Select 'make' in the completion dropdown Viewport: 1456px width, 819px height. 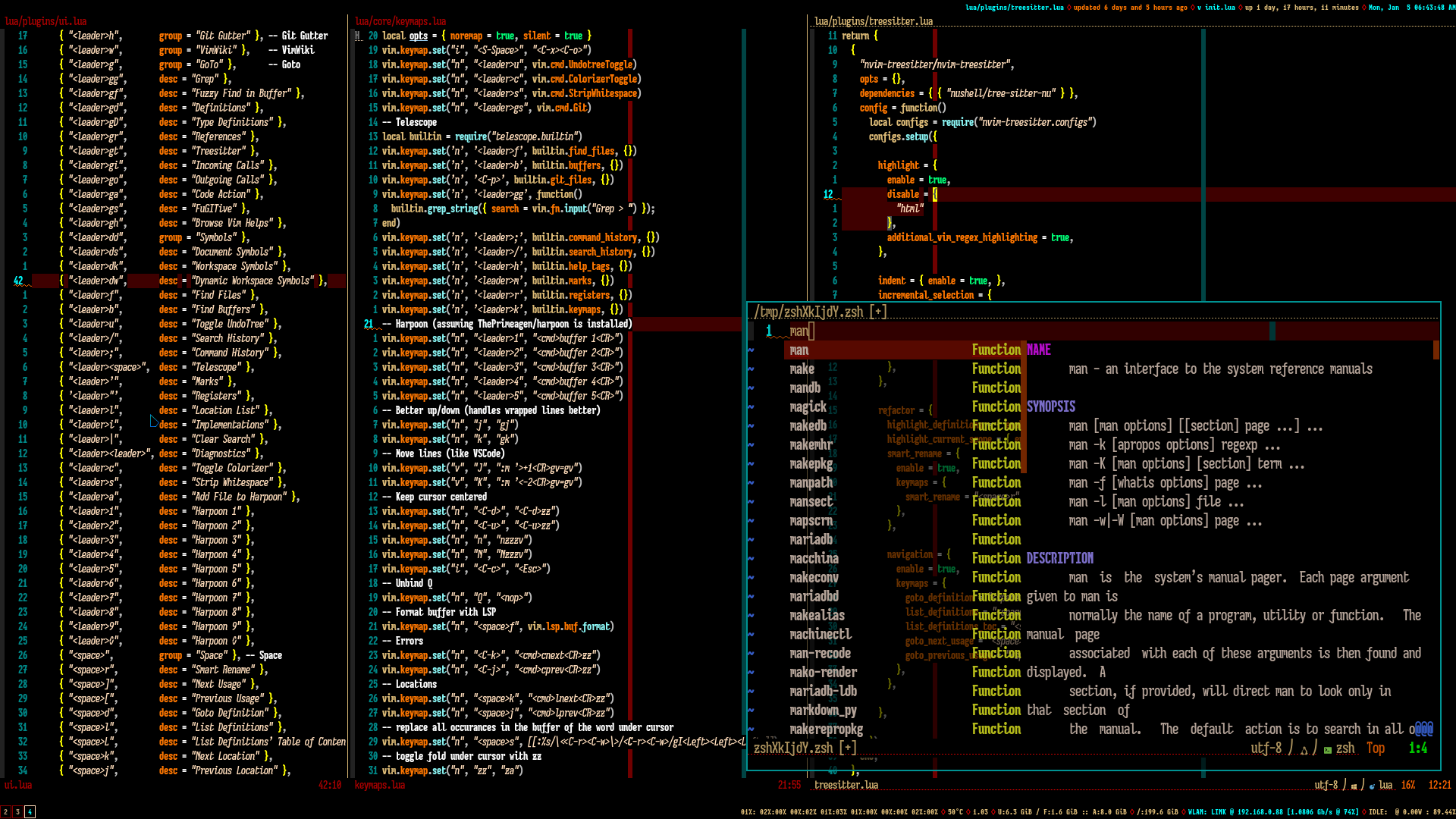click(802, 369)
